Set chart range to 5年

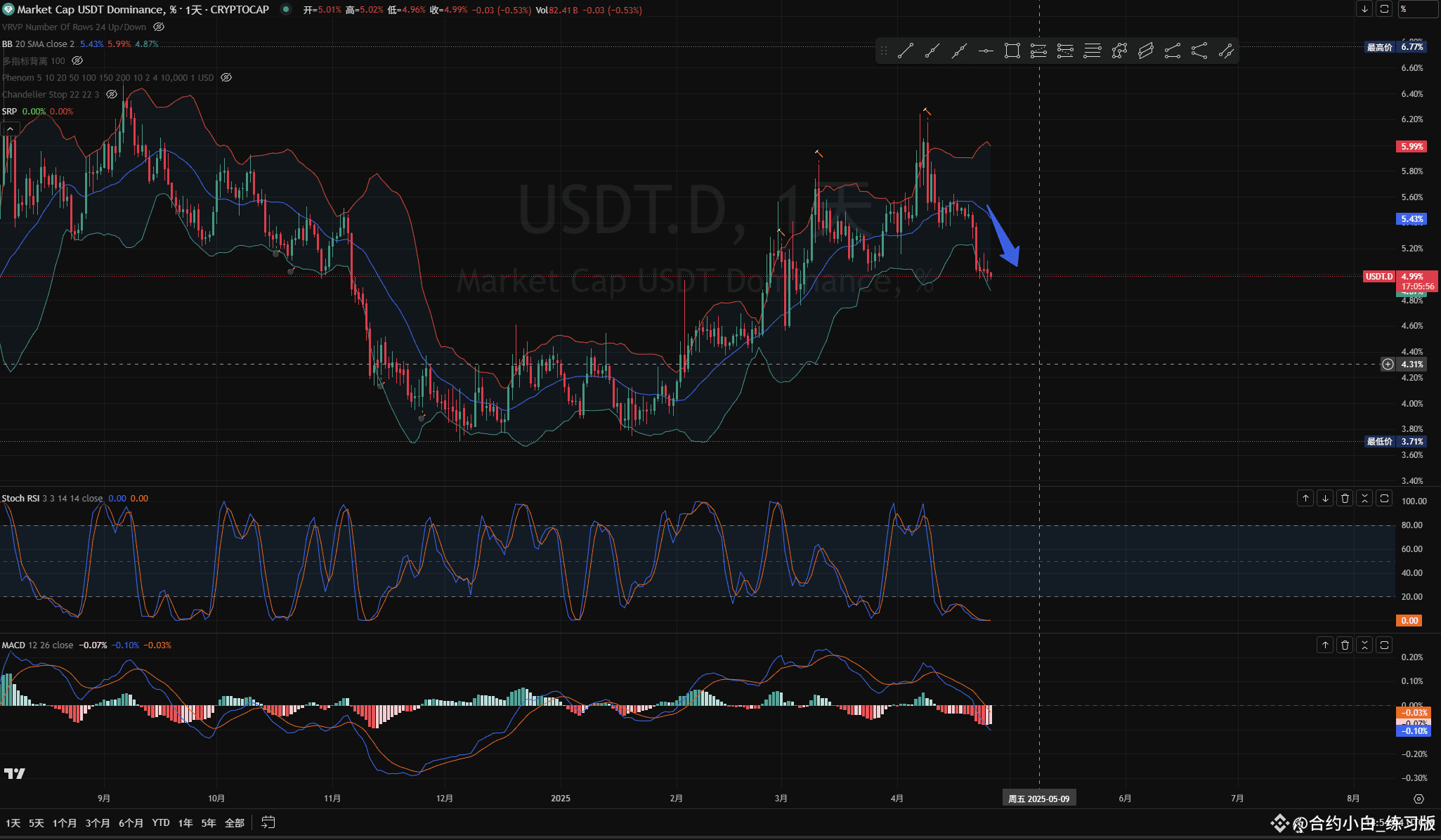[x=209, y=822]
